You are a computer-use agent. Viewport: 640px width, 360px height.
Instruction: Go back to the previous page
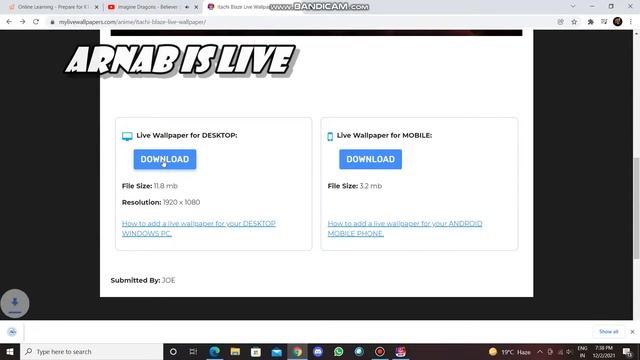(x=9, y=22)
